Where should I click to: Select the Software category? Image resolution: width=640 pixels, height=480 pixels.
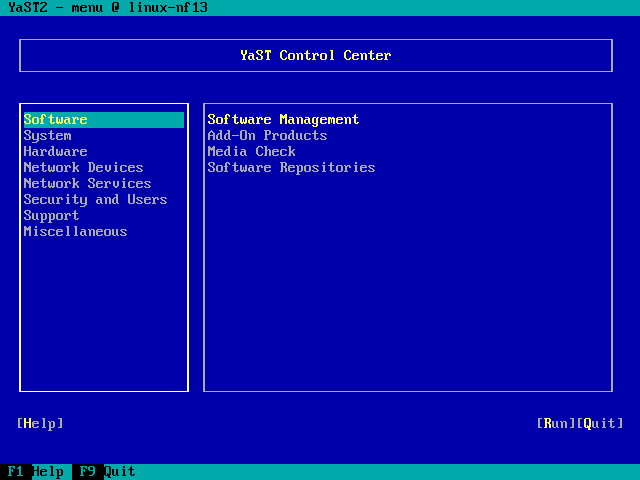coord(104,120)
